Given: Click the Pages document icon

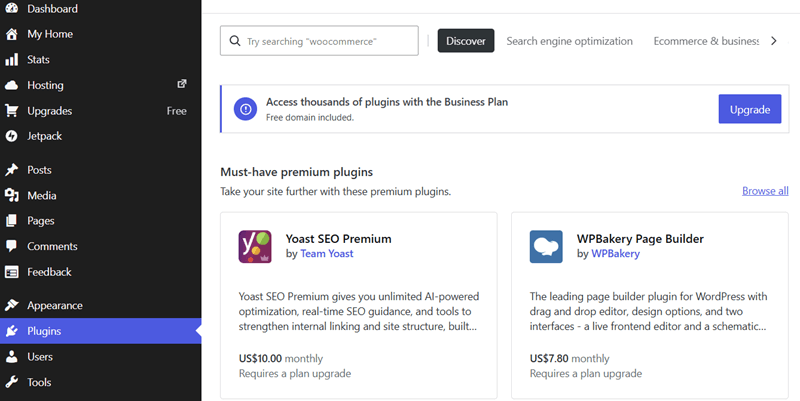Looking at the screenshot, I should click(x=11, y=221).
